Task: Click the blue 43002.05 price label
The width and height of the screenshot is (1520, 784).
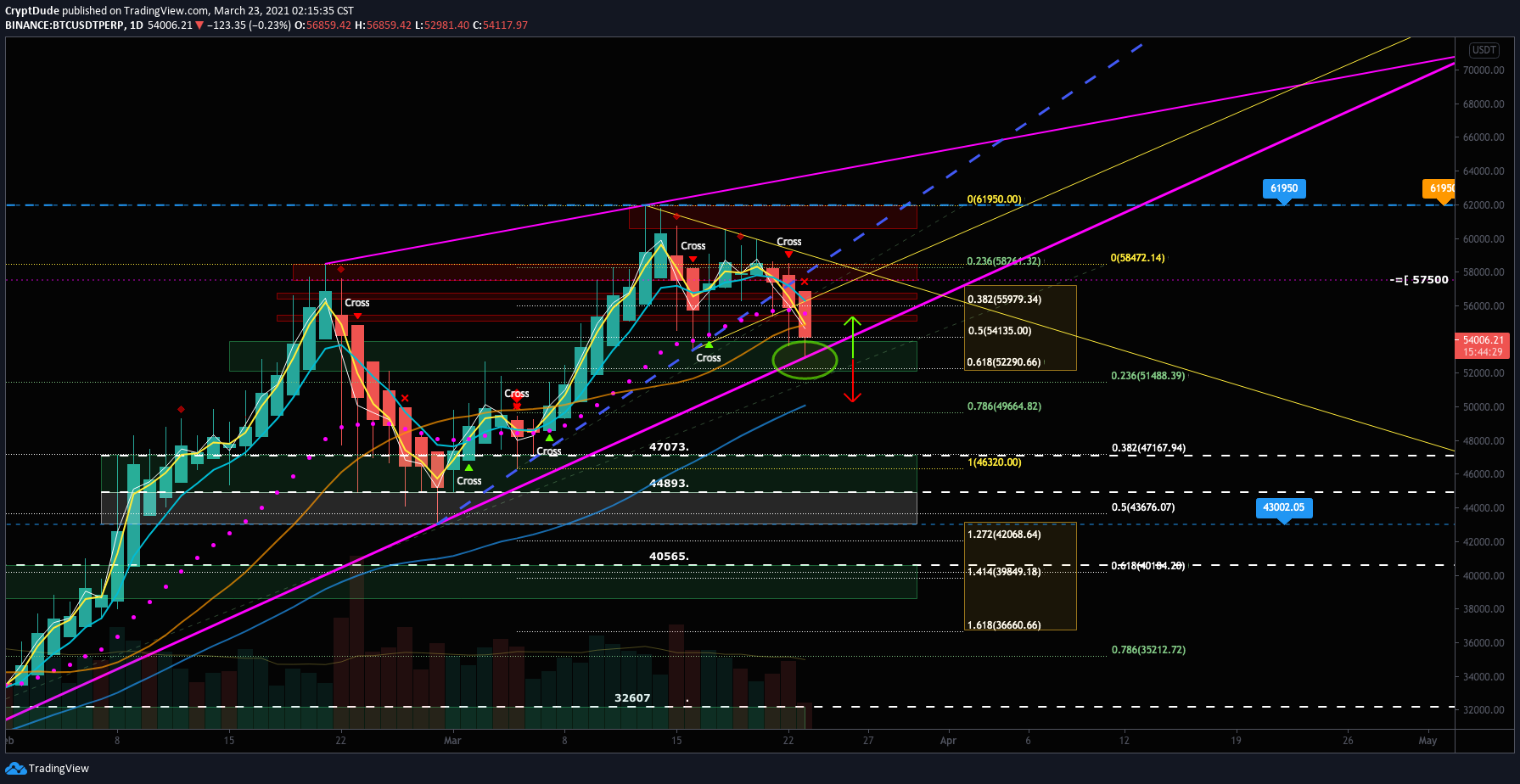Action: [x=1283, y=507]
